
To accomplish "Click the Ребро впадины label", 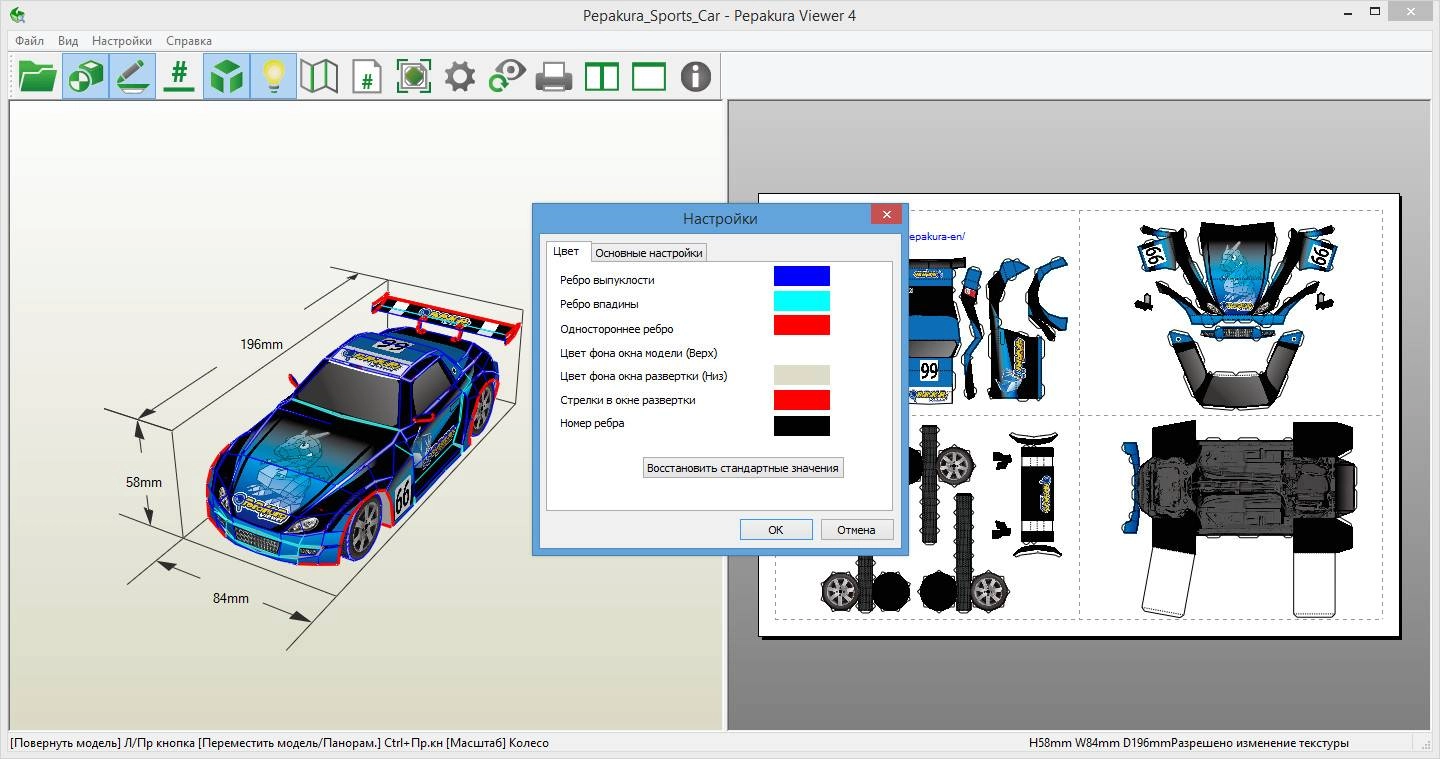I will 599,304.
